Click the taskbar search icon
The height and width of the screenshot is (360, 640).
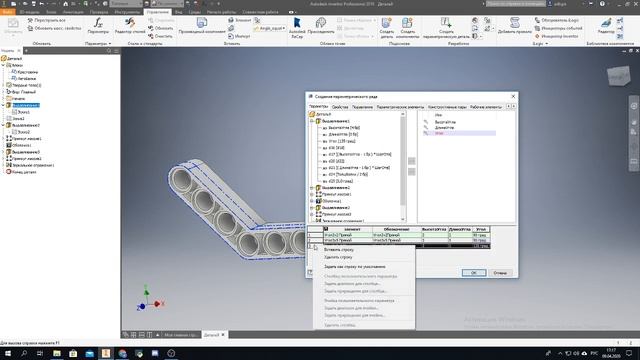24,353
